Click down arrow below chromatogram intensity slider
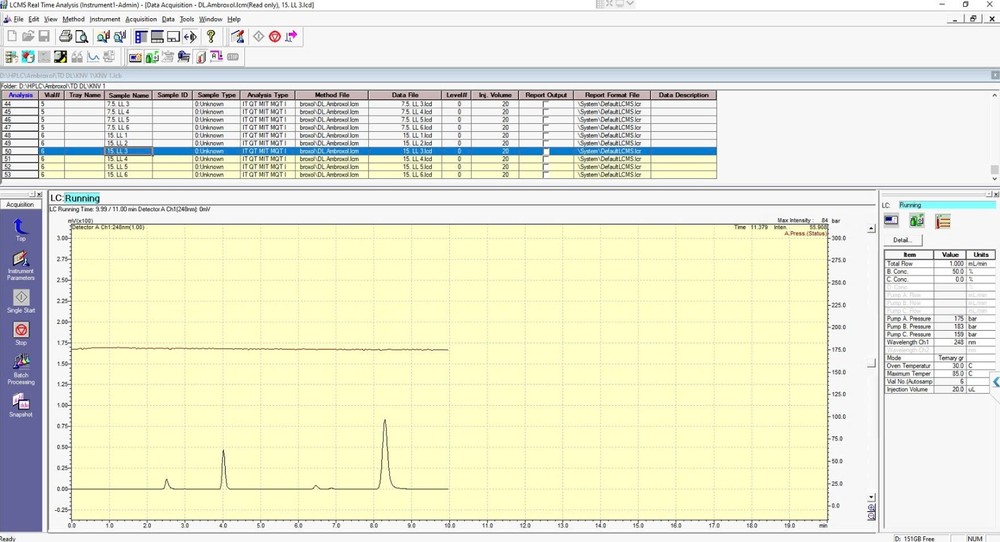 pyautogui.click(x=871, y=497)
